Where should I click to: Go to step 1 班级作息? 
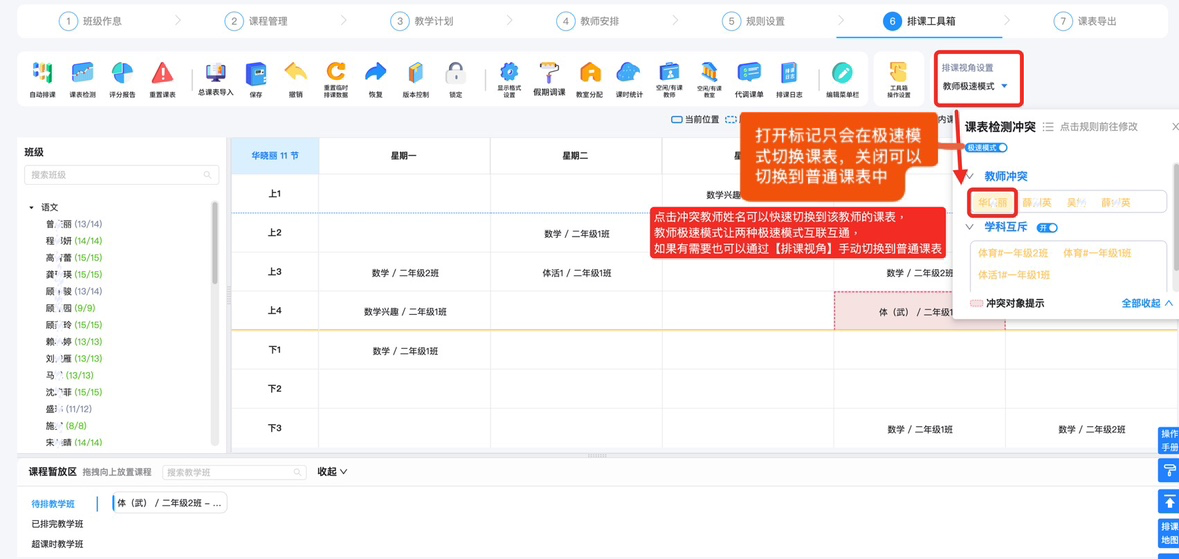(89, 21)
